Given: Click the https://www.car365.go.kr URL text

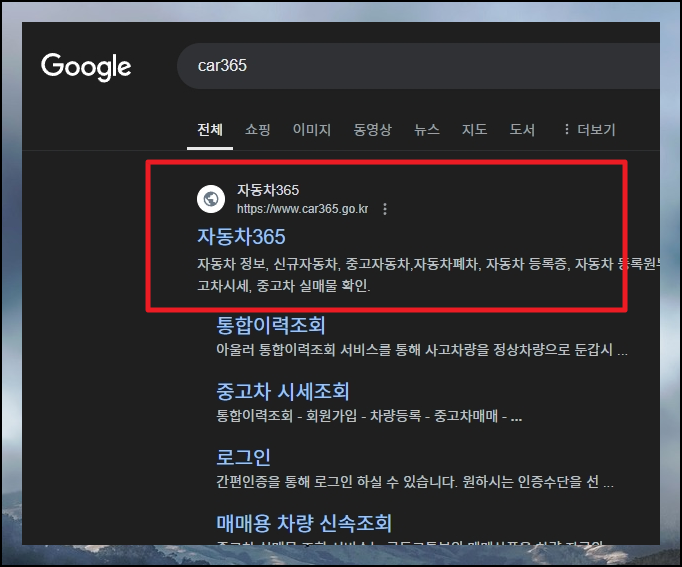Looking at the screenshot, I should (x=302, y=209).
